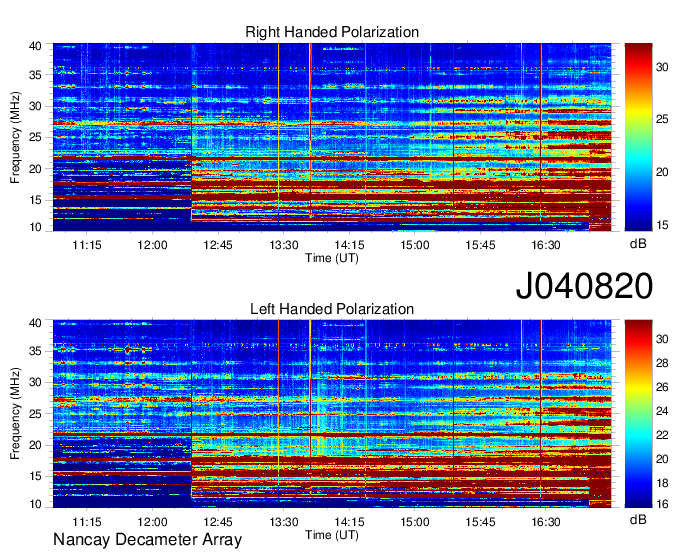The width and height of the screenshot is (680, 552).
Task: Select the J040820 observation label
Action: click(584, 286)
